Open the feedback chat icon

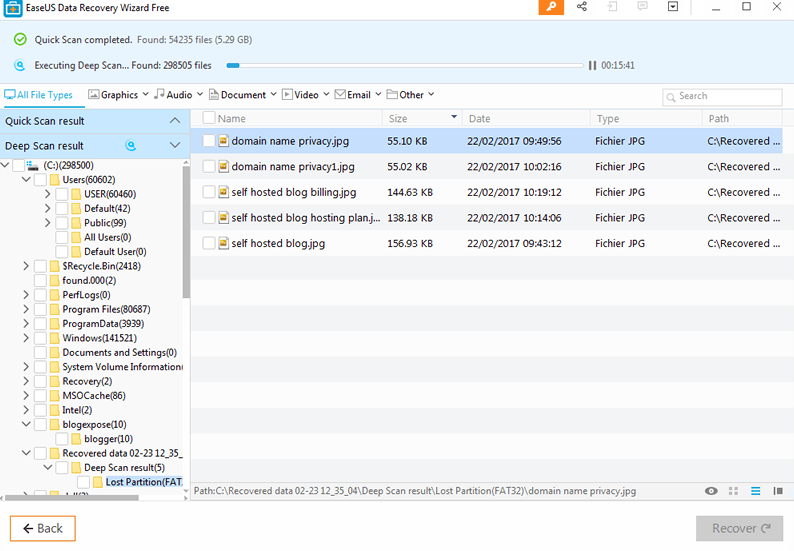[643, 7]
